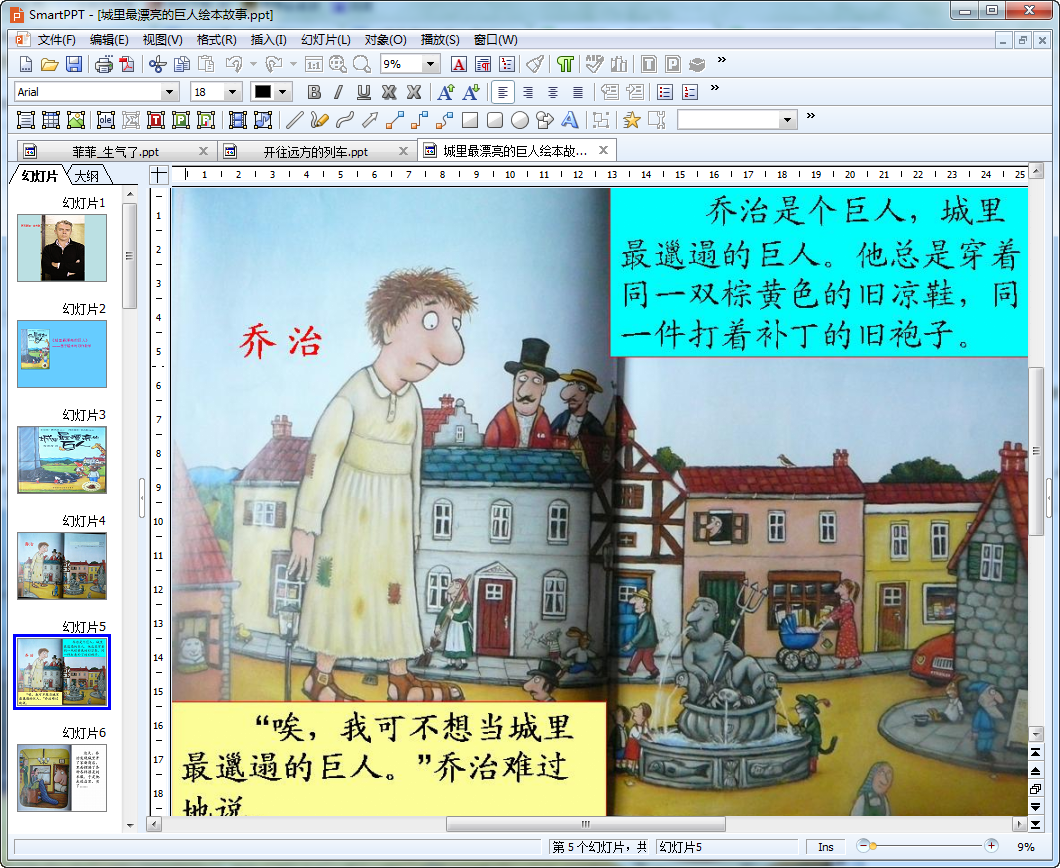Open the 播放(S) menu
1060x868 pixels.
(x=440, y=40)
